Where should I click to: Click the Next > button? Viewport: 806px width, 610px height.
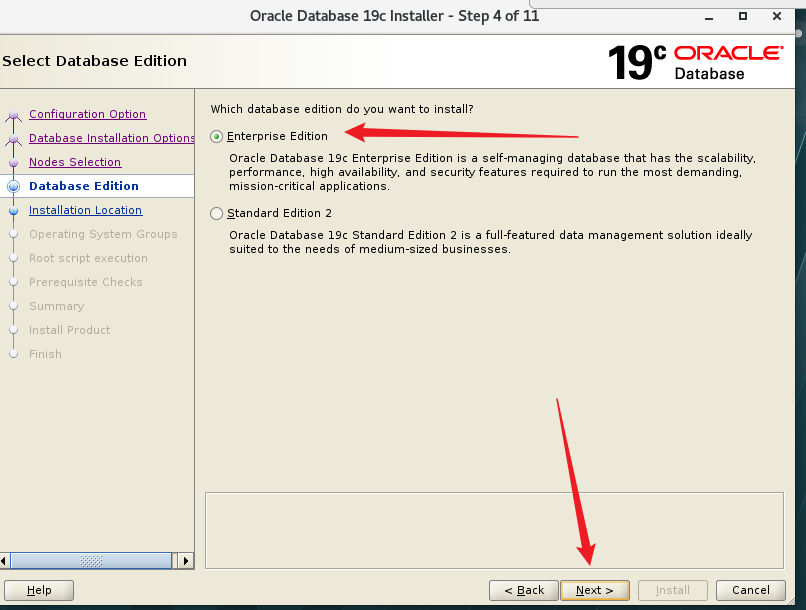click(x=594, y=590)
